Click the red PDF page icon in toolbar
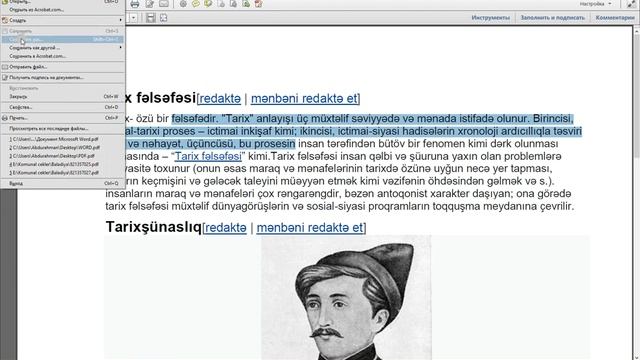The width and height of the screenshot is (640, 360). click(258, 4)
